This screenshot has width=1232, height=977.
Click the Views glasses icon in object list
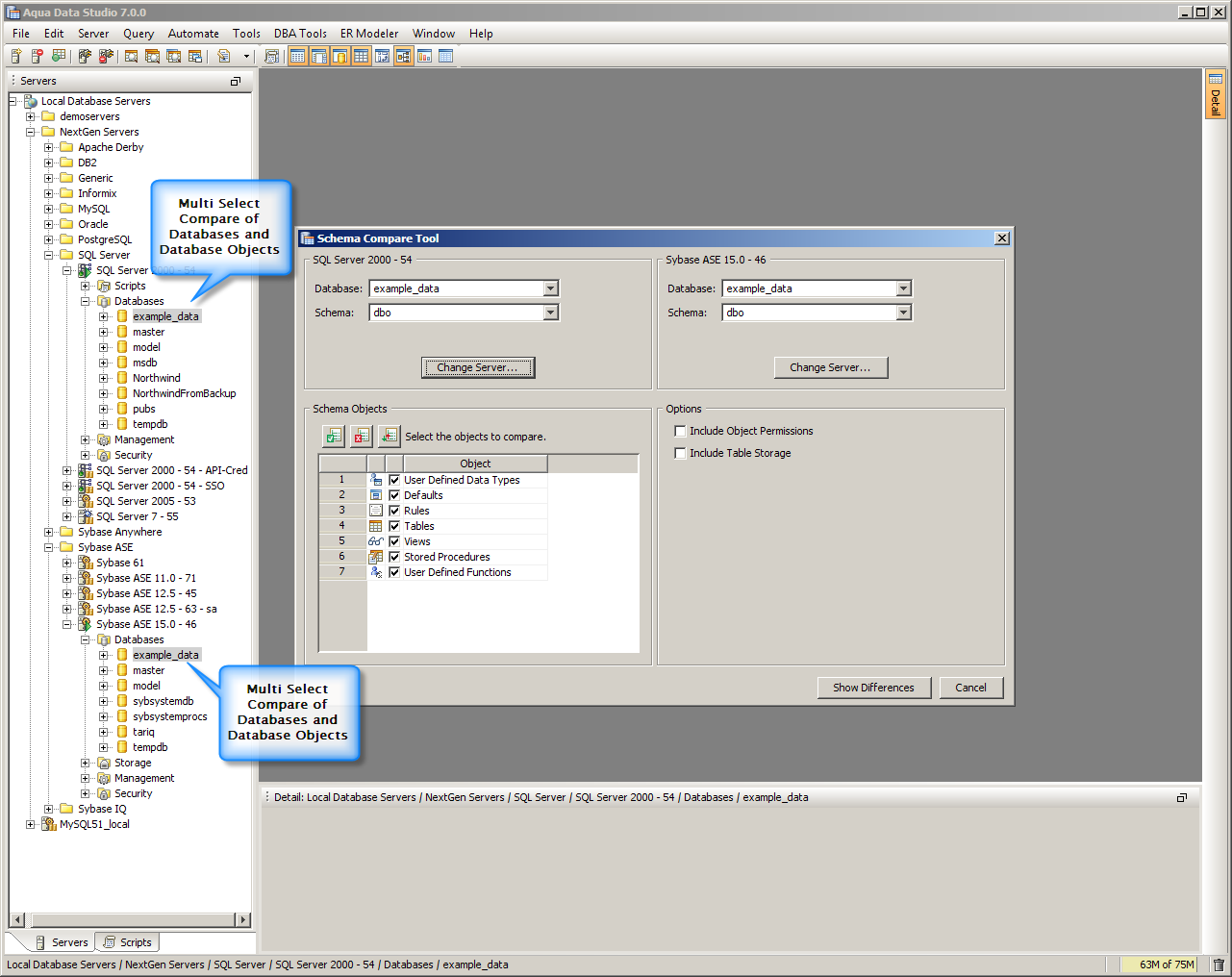tap(376, 541)
